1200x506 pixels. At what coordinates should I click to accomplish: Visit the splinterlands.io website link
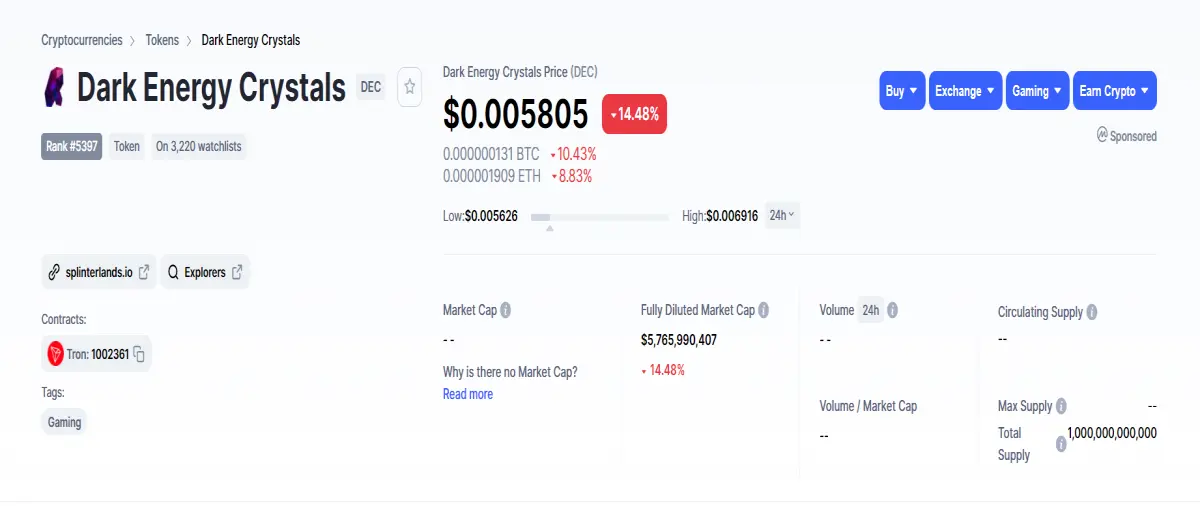(99, 272)
